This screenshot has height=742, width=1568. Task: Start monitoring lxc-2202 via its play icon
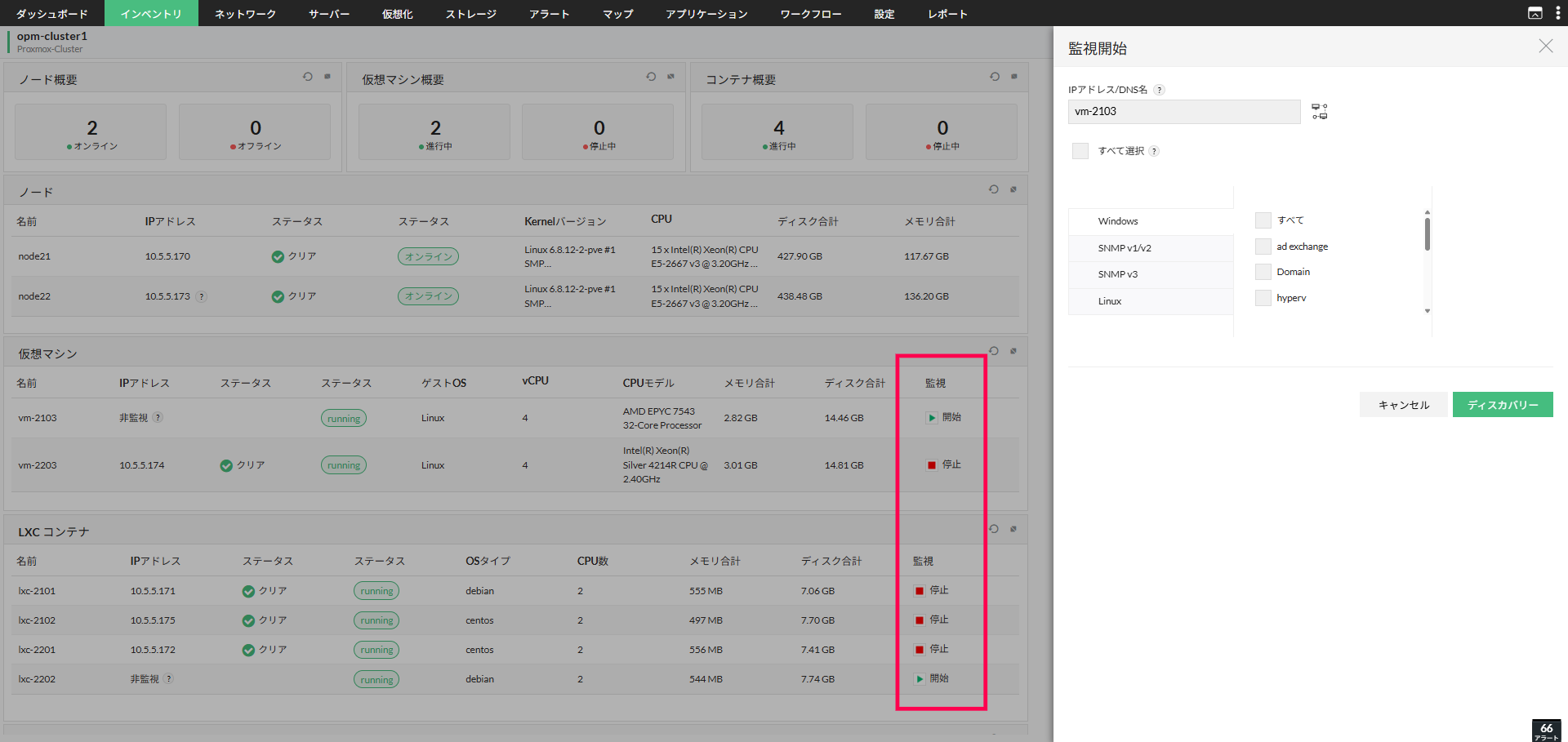click(x=920, y=679)
